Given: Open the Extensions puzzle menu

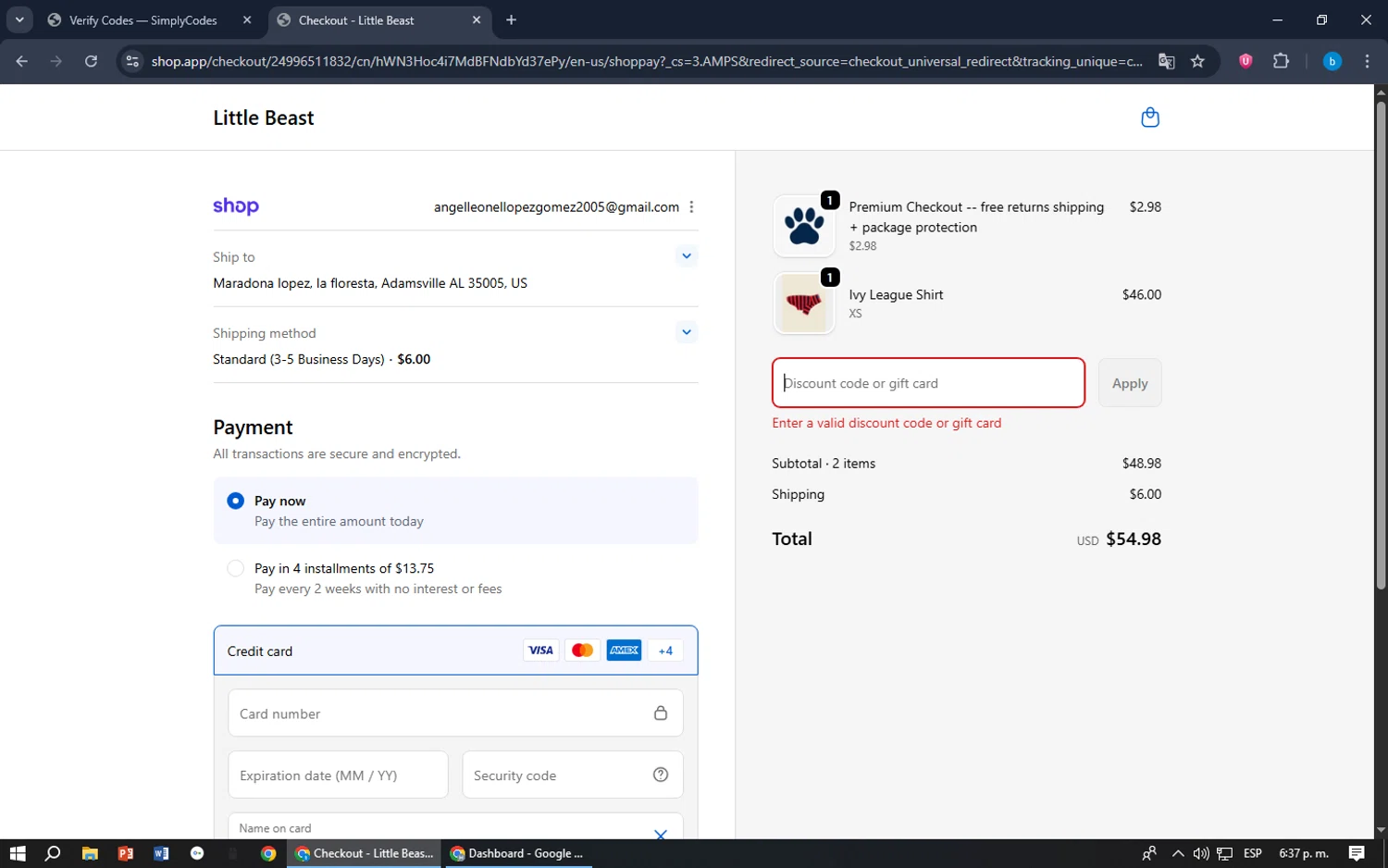Looking at the screenshot, I should point(1281,61).
